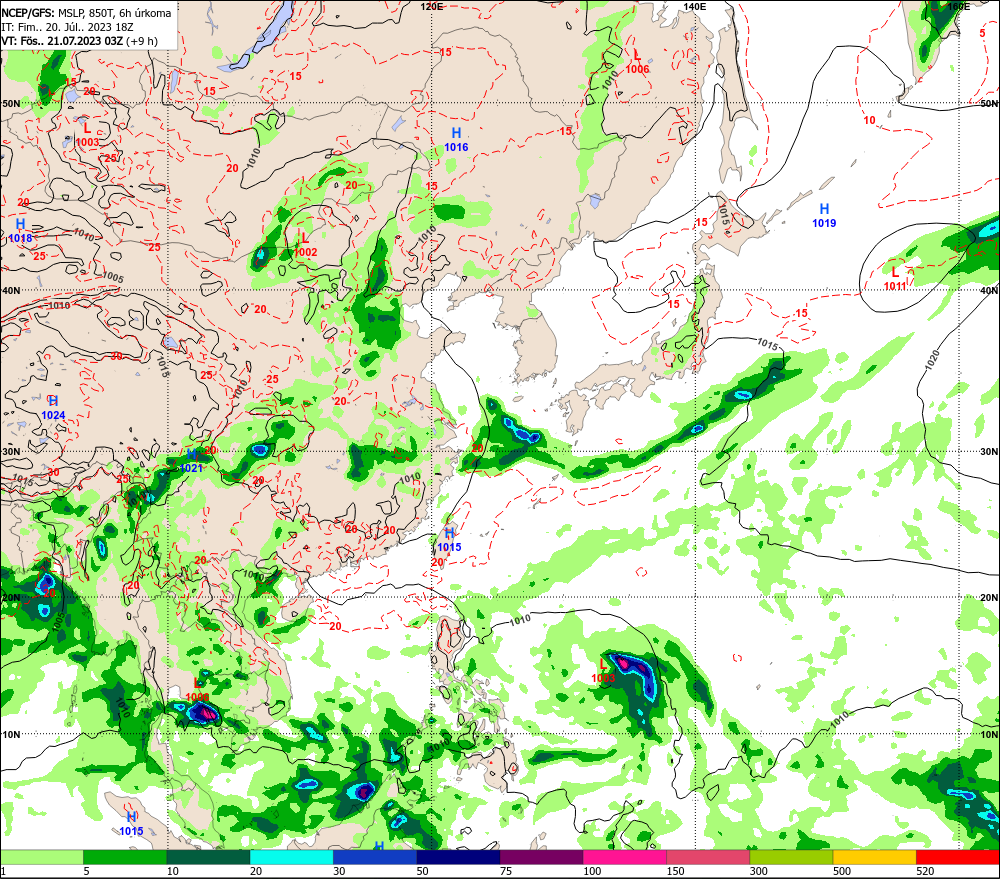Click the navy 50–75 legend swatch
The image size is (1000, 879).
pos(458,857)
